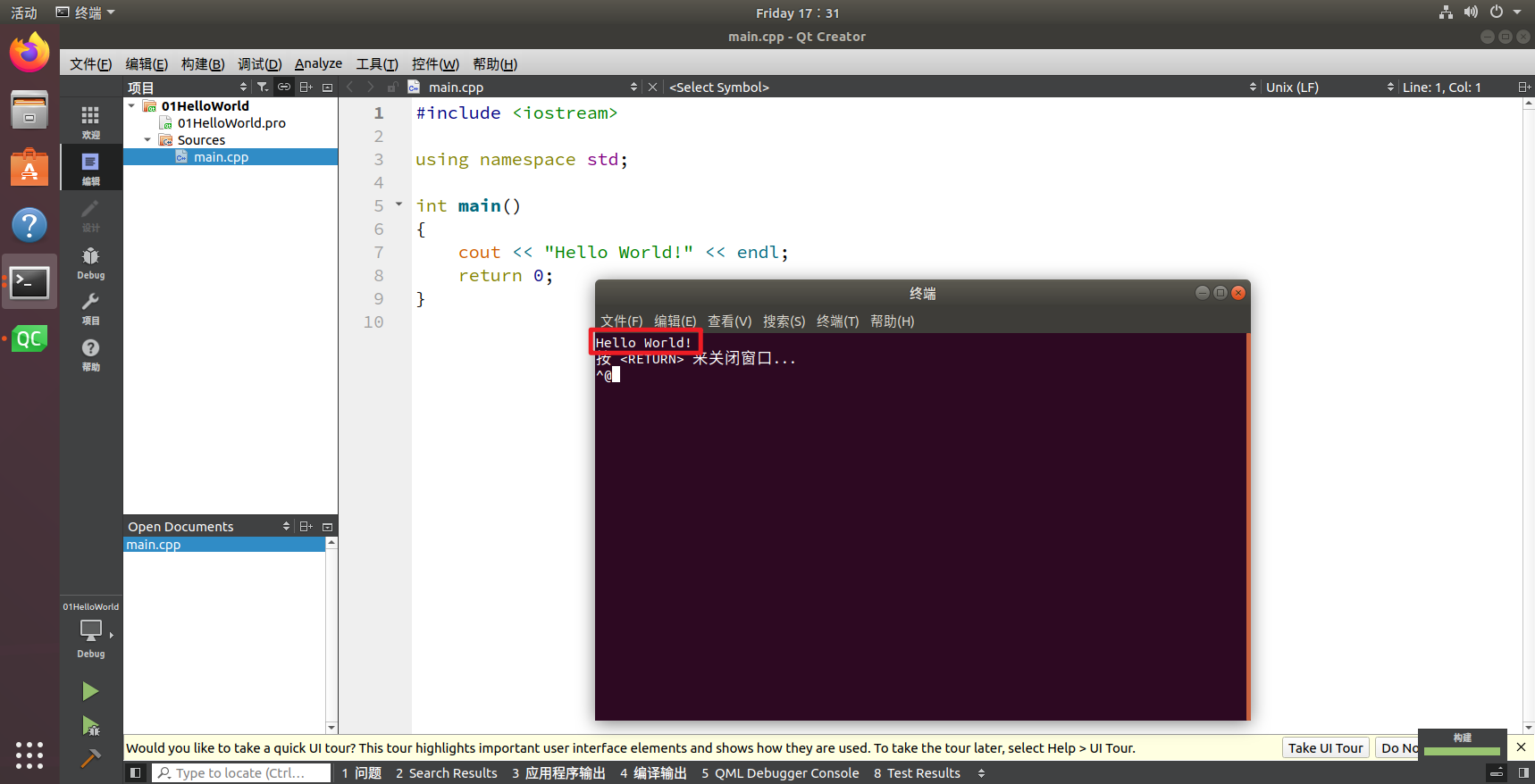
Task: Open the 8 Test Results pane
Action: (x=917, y=773)
